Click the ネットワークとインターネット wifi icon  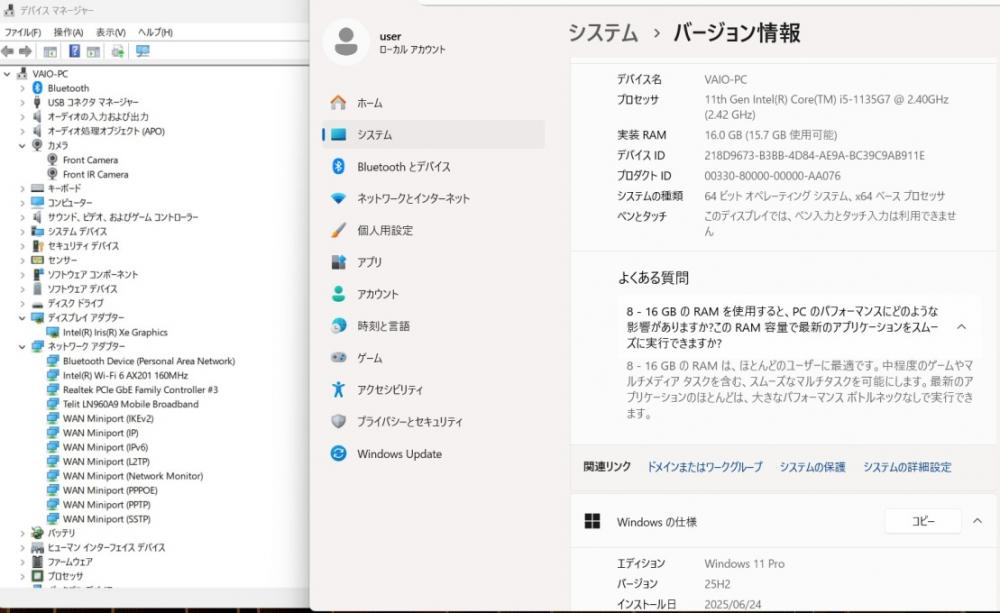pyautogui.click(x=339, y=198)
